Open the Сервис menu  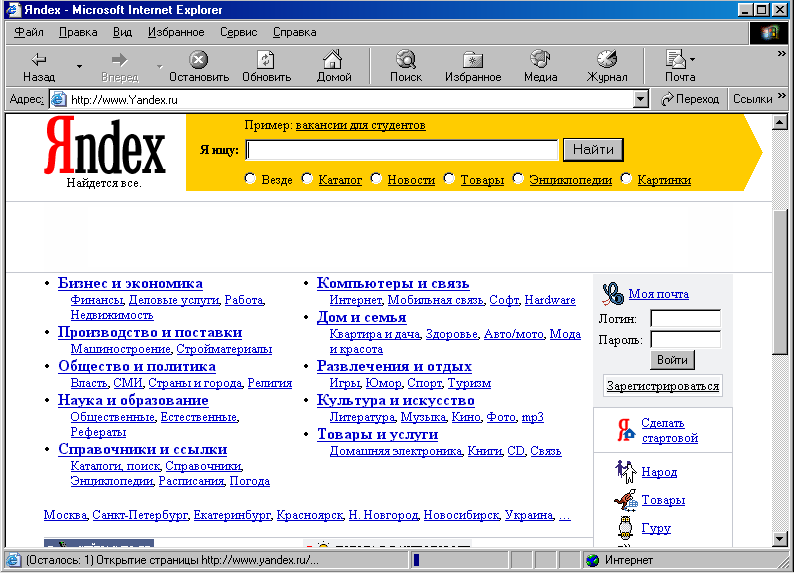(x=238, y=32)
